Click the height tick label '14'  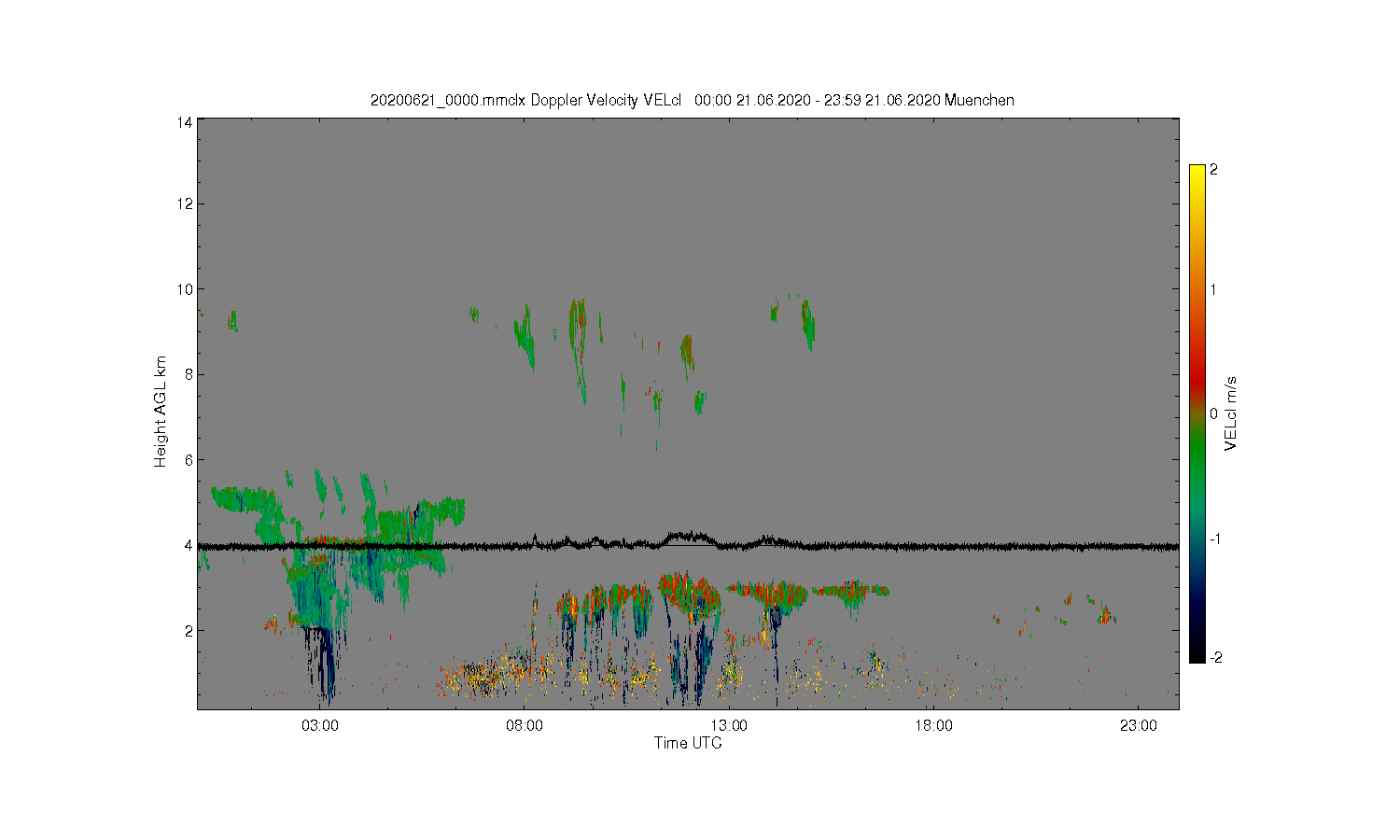pos(185,122)
